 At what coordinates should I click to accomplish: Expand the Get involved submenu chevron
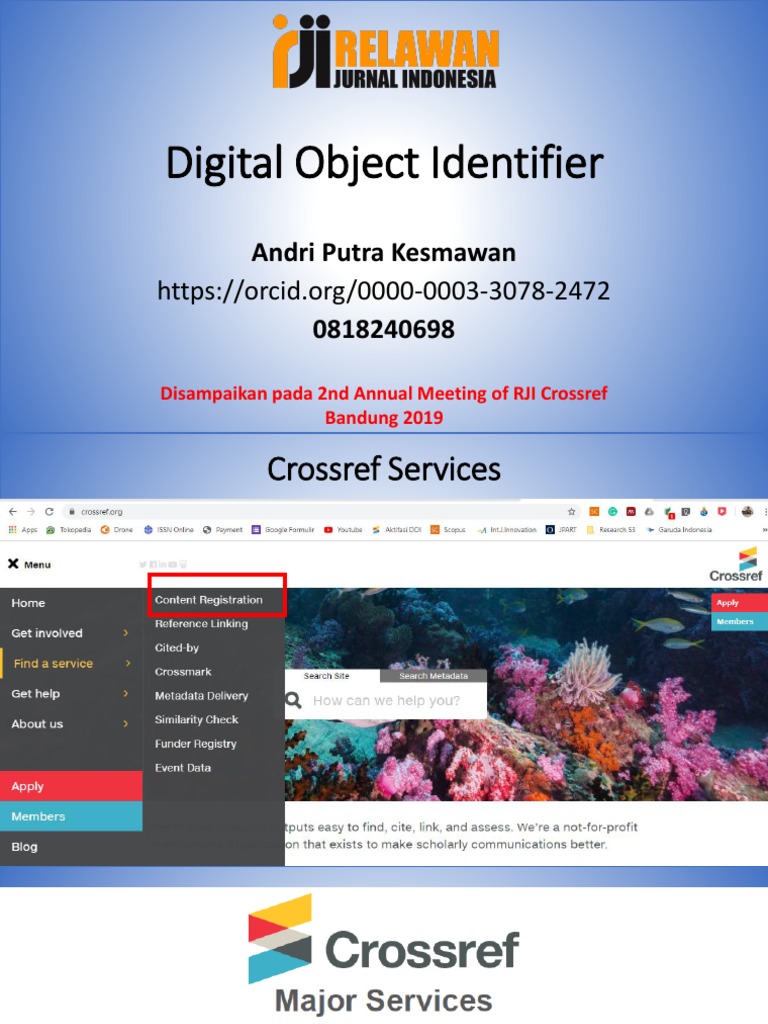(126, 633)
